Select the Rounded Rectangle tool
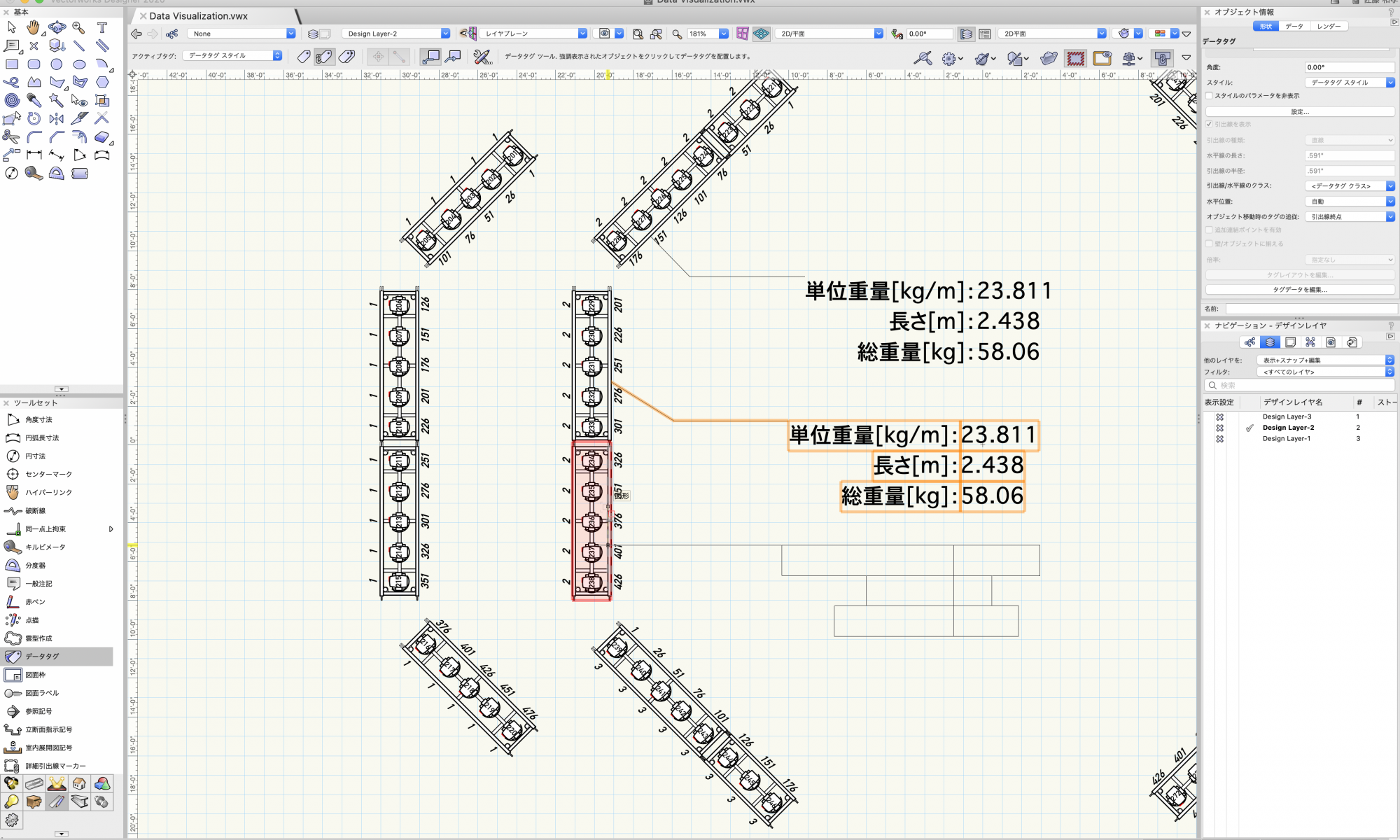The width and height of the screenshot is (1400, 840). 34,64
